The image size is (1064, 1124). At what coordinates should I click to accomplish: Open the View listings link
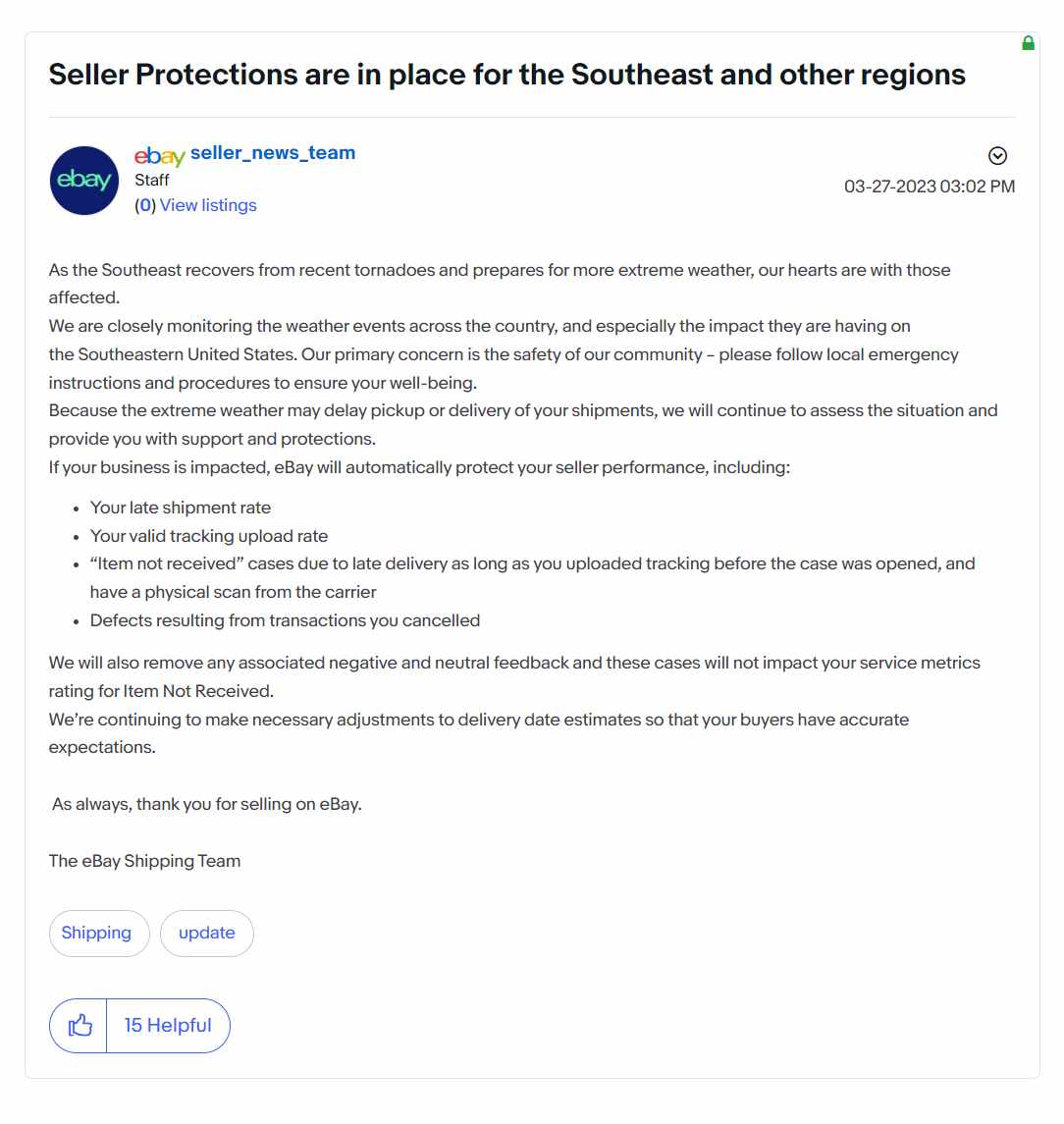tap(208, 205)
